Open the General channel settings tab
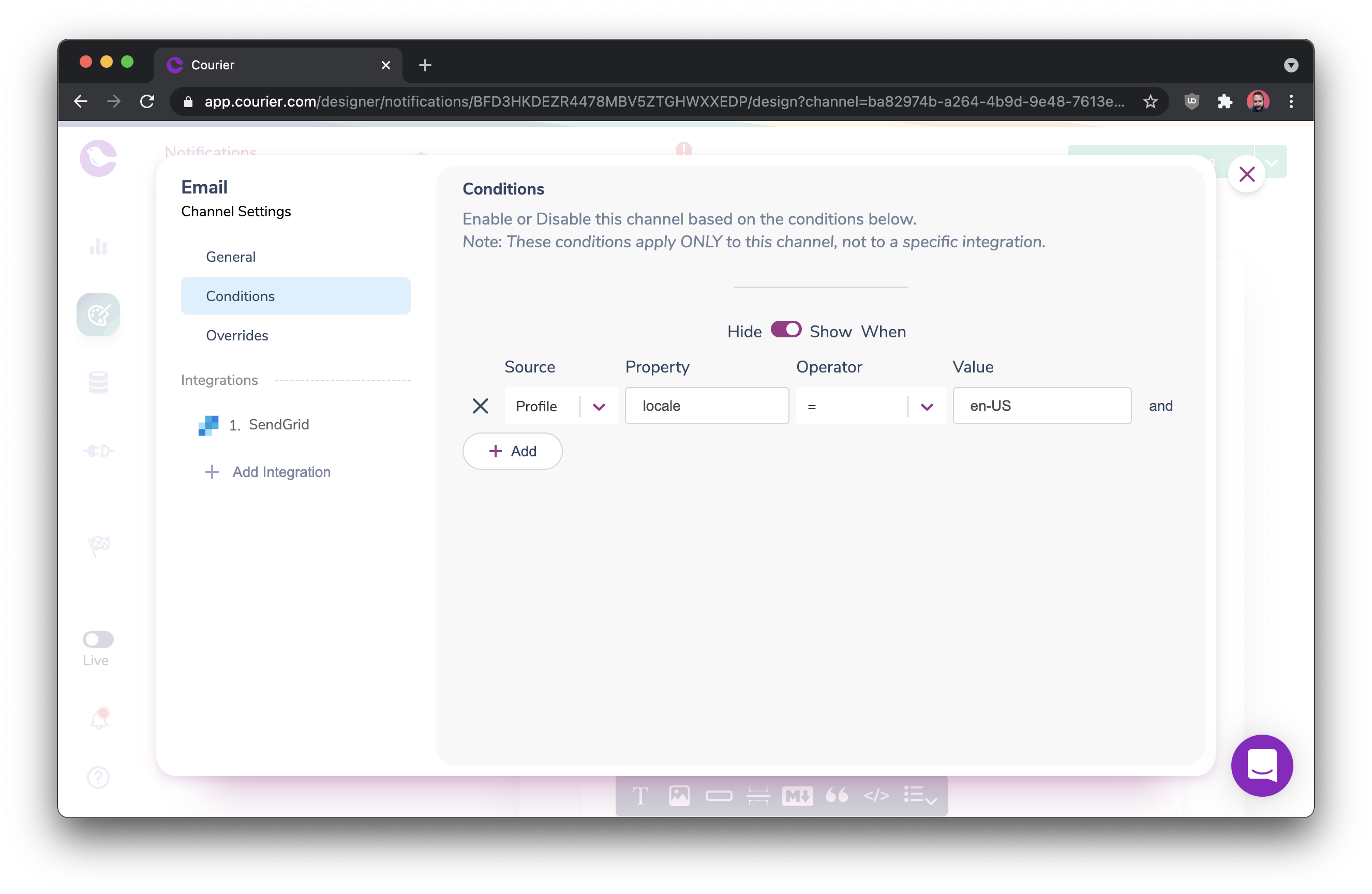The height and width of the screenshot is (894, 1372). click(x=231, y=257)
